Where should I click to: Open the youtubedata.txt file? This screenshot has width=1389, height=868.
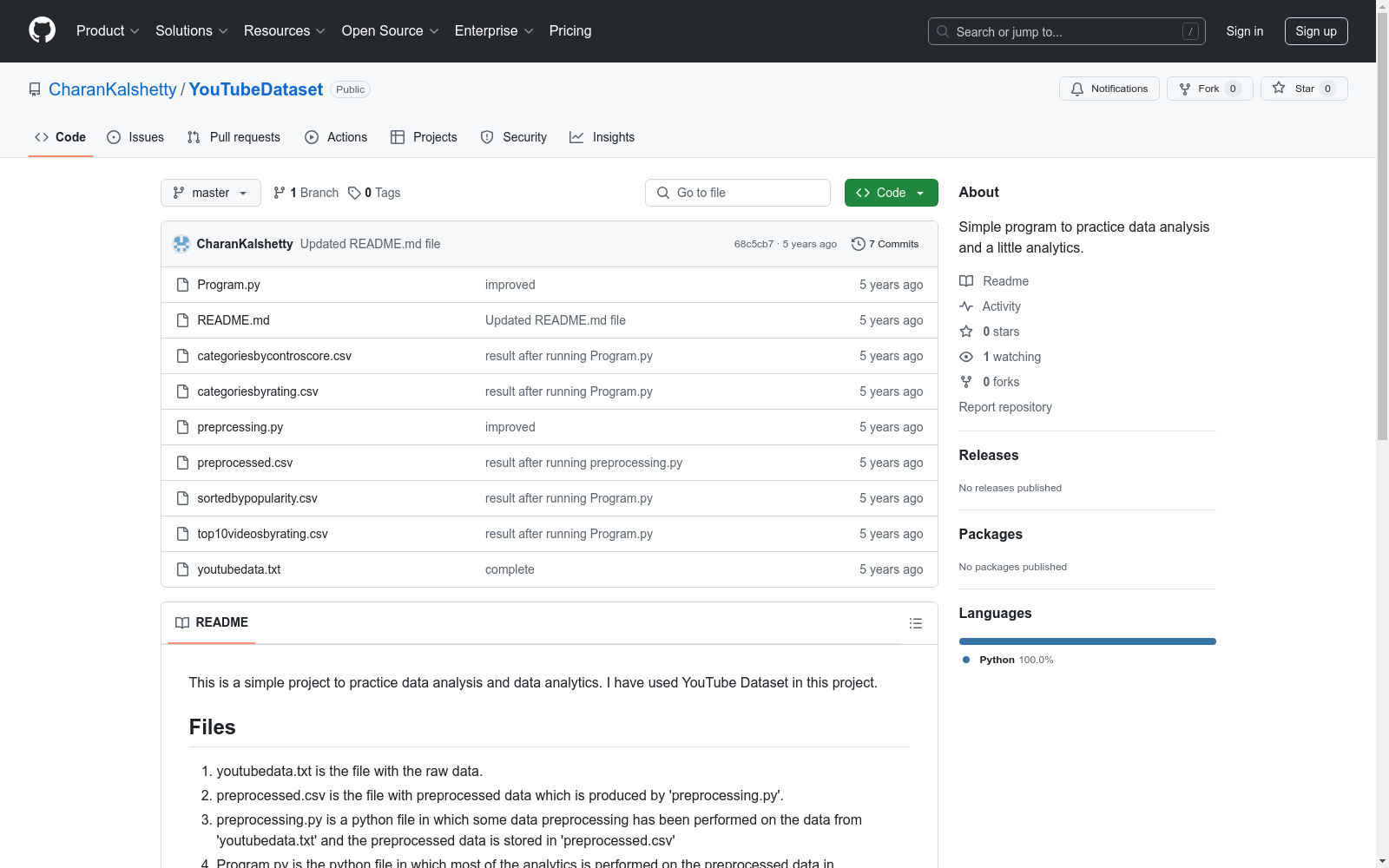[x=239, y=569]
